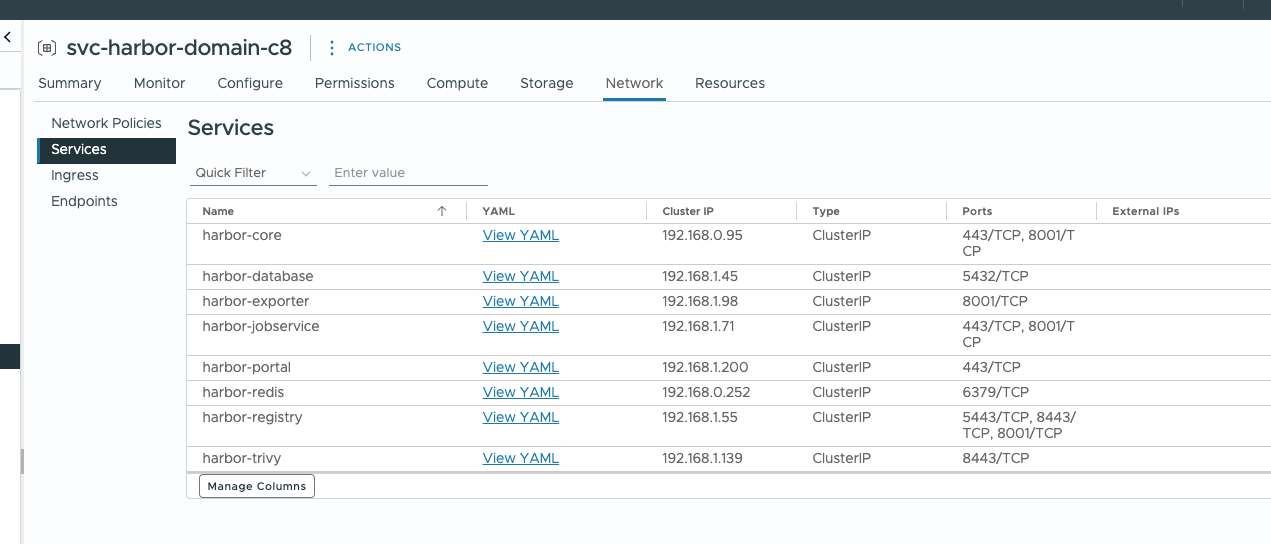Screen dimensions: 1271x544
Task: Select the harbor-registry service name
Action: (252, 417)
